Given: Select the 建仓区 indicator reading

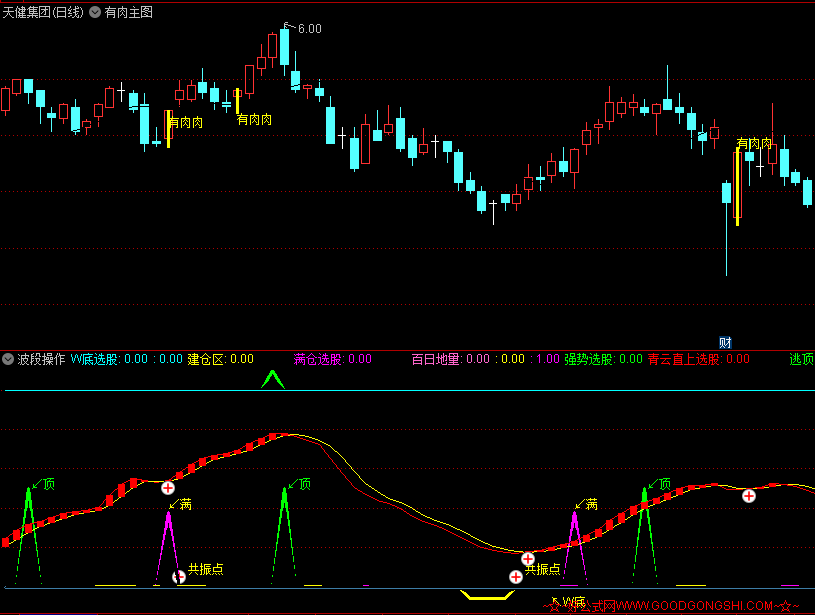Looking at the screenshot, I should coord(220,359).
